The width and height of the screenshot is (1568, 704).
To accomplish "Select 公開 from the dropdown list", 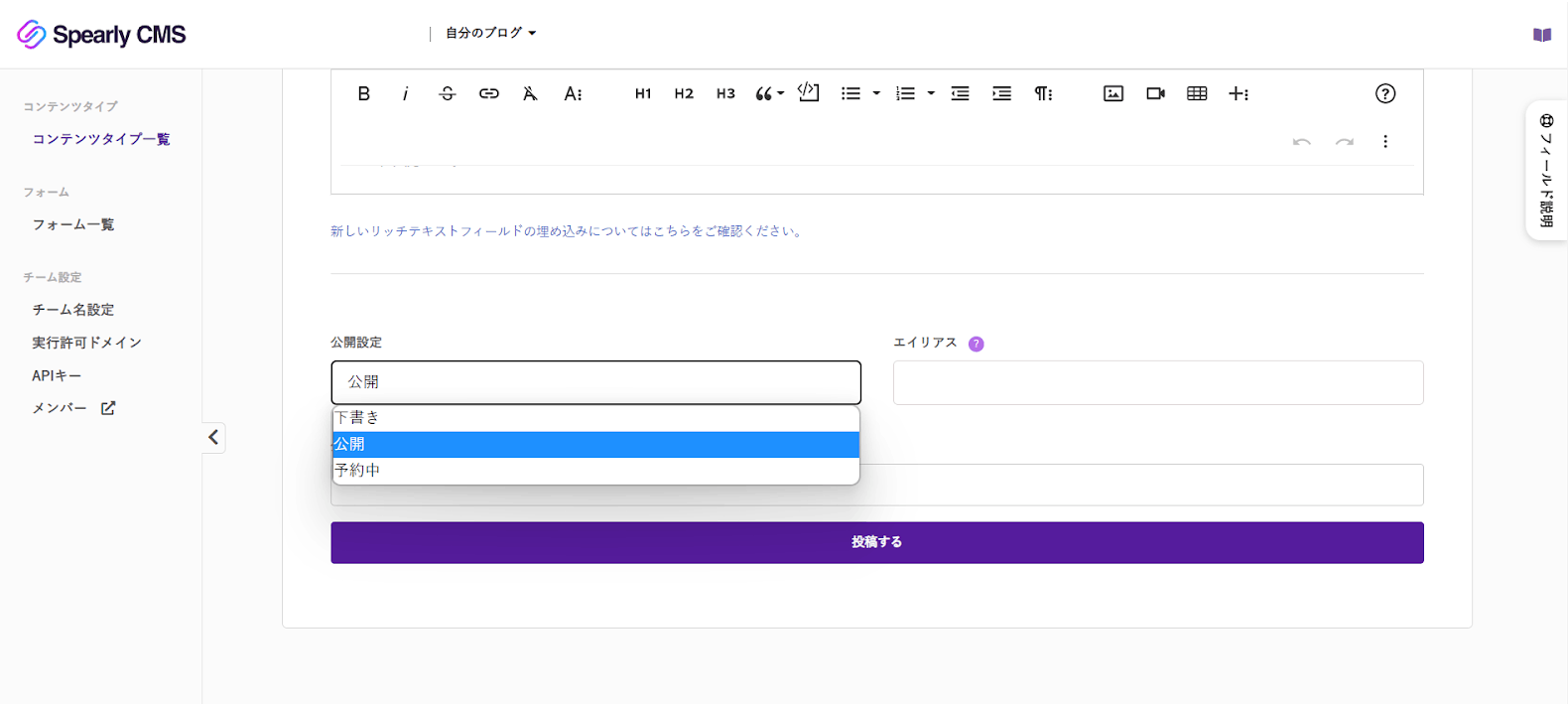I will 595,444.
